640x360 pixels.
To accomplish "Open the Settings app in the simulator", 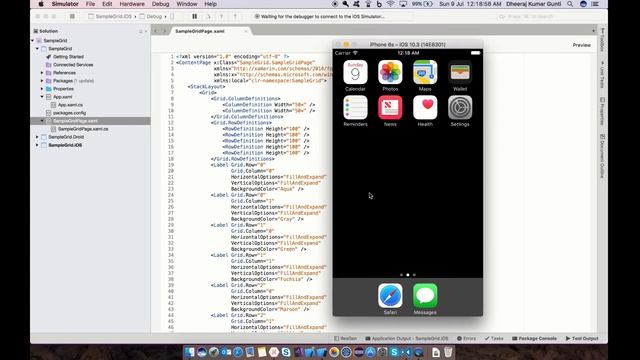I will point(460,107).
